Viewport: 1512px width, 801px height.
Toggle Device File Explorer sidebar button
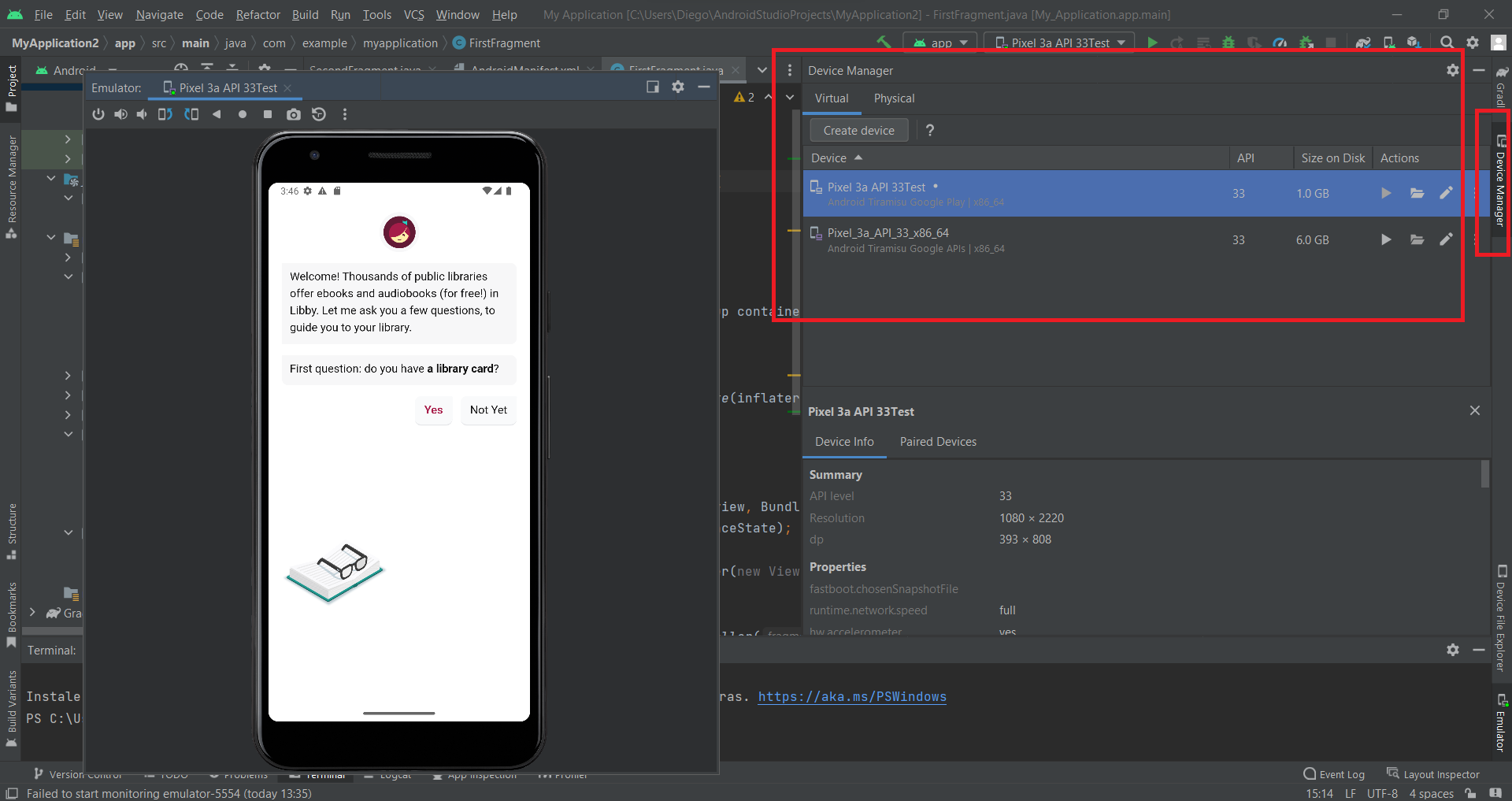pyautogui.click(x=1501, y=618)
